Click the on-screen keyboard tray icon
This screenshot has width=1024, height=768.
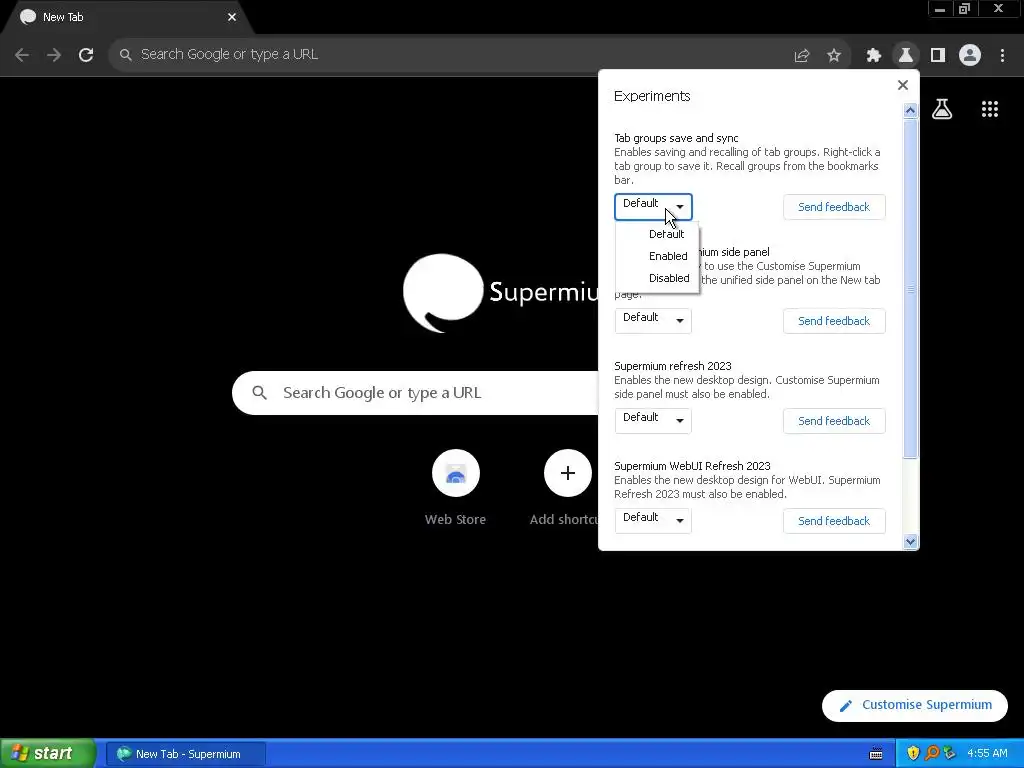(876, 754)
